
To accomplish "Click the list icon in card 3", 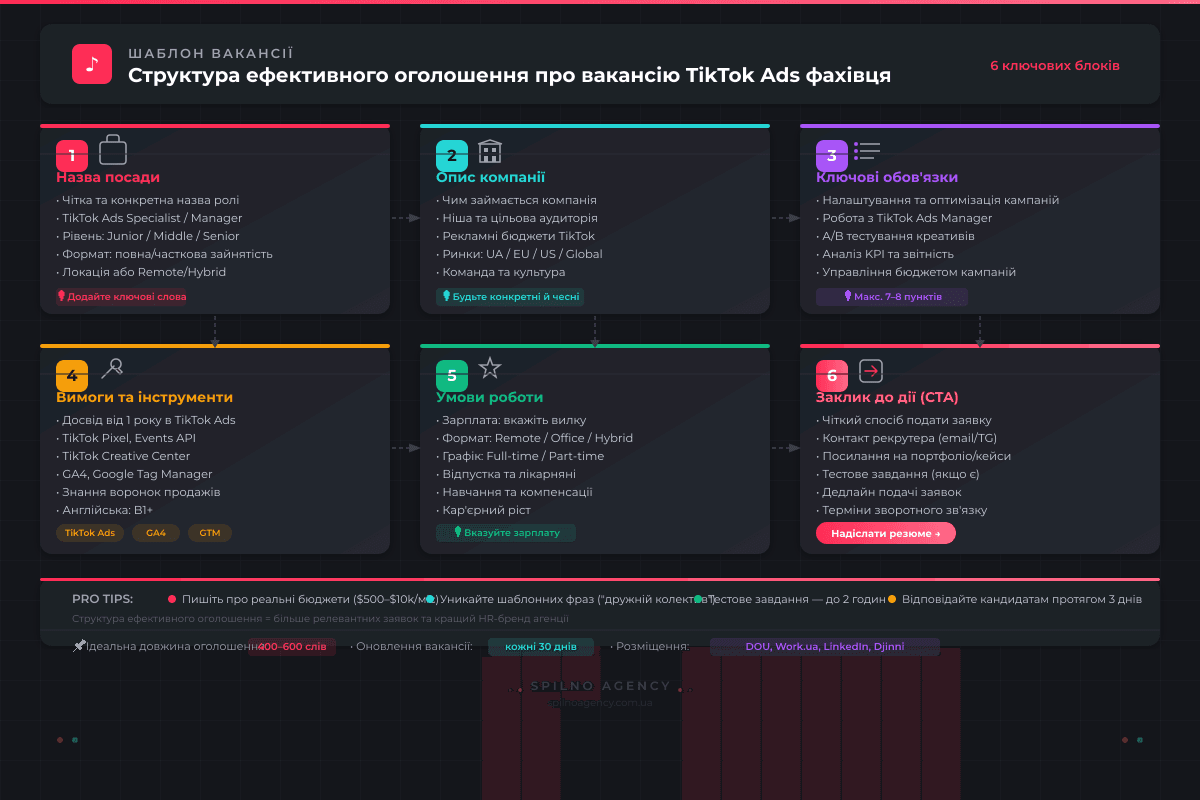I will tap(867, 151).
